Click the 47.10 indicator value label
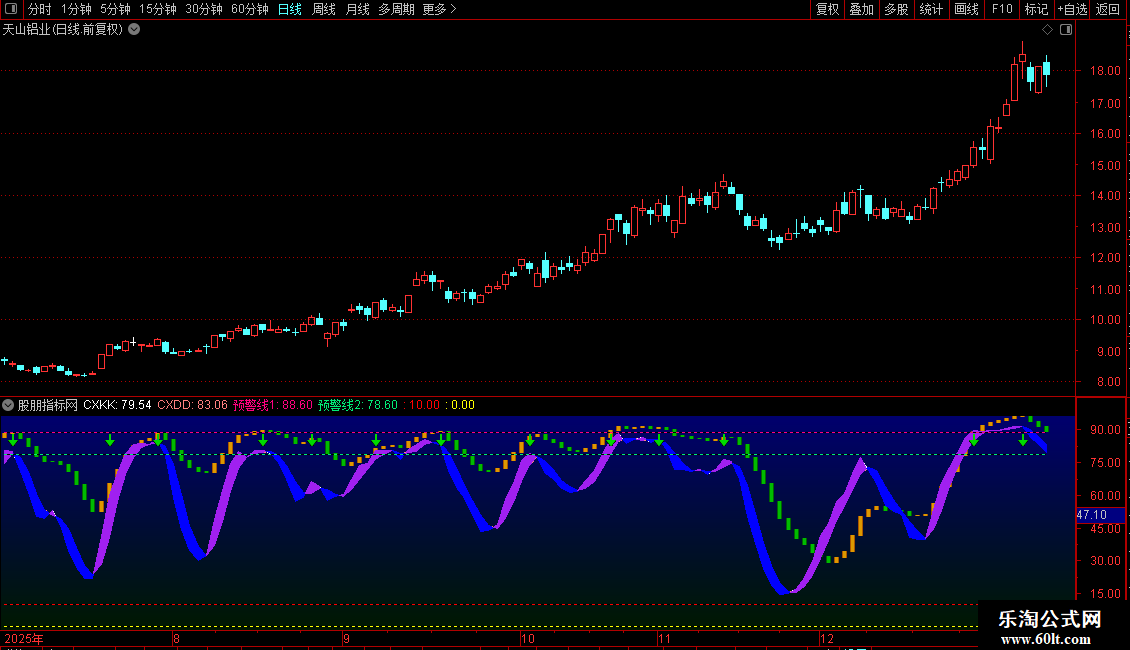The image size is (1130, 650). click(x=1091, y=515)
